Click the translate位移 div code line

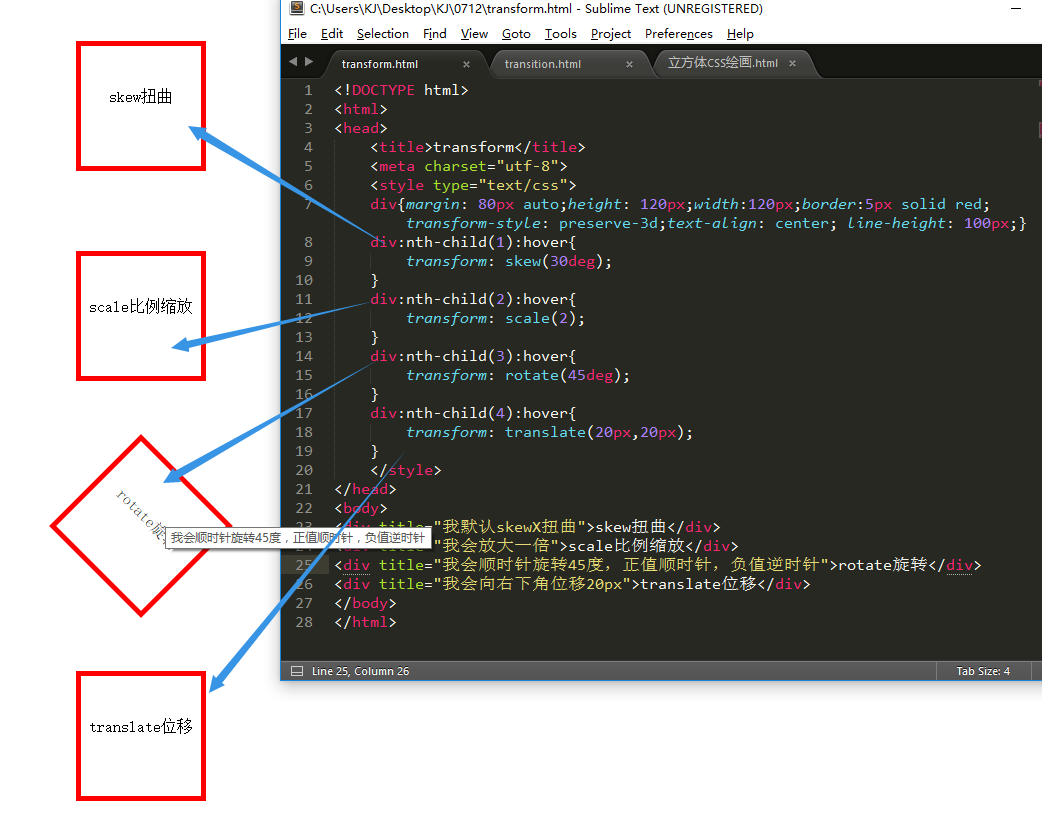[x=572, y=584]
